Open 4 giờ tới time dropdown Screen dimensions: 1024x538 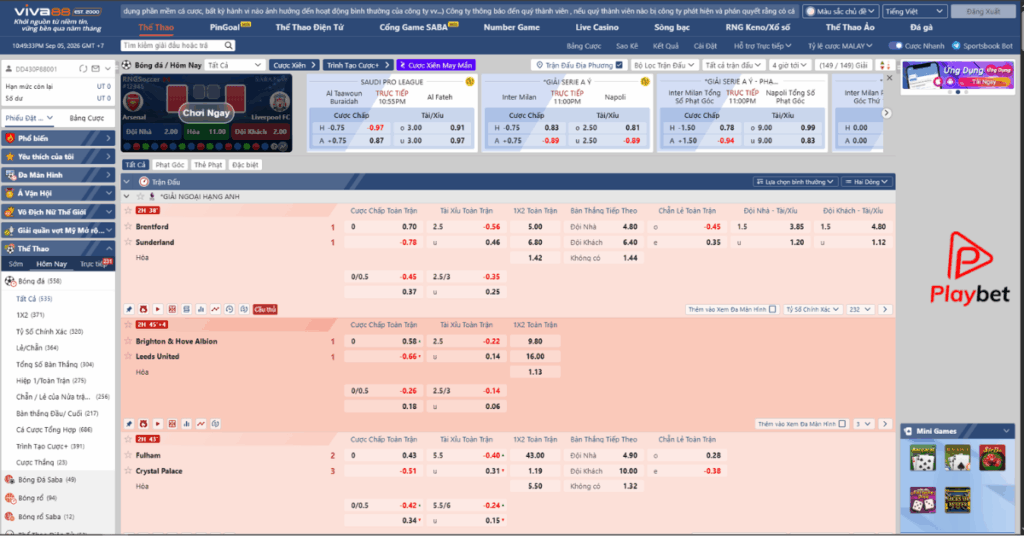pyautogui.click(x=789, y=65)
